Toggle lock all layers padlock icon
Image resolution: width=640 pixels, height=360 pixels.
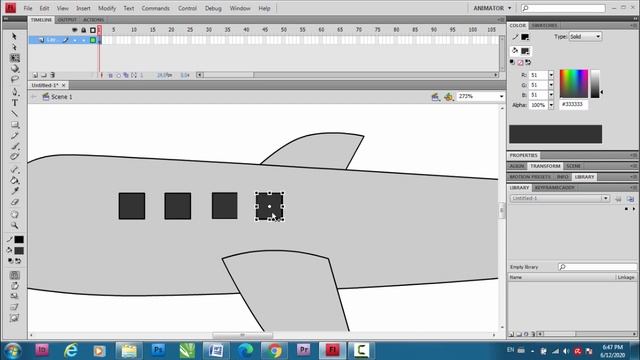click(x=84, y=30)
